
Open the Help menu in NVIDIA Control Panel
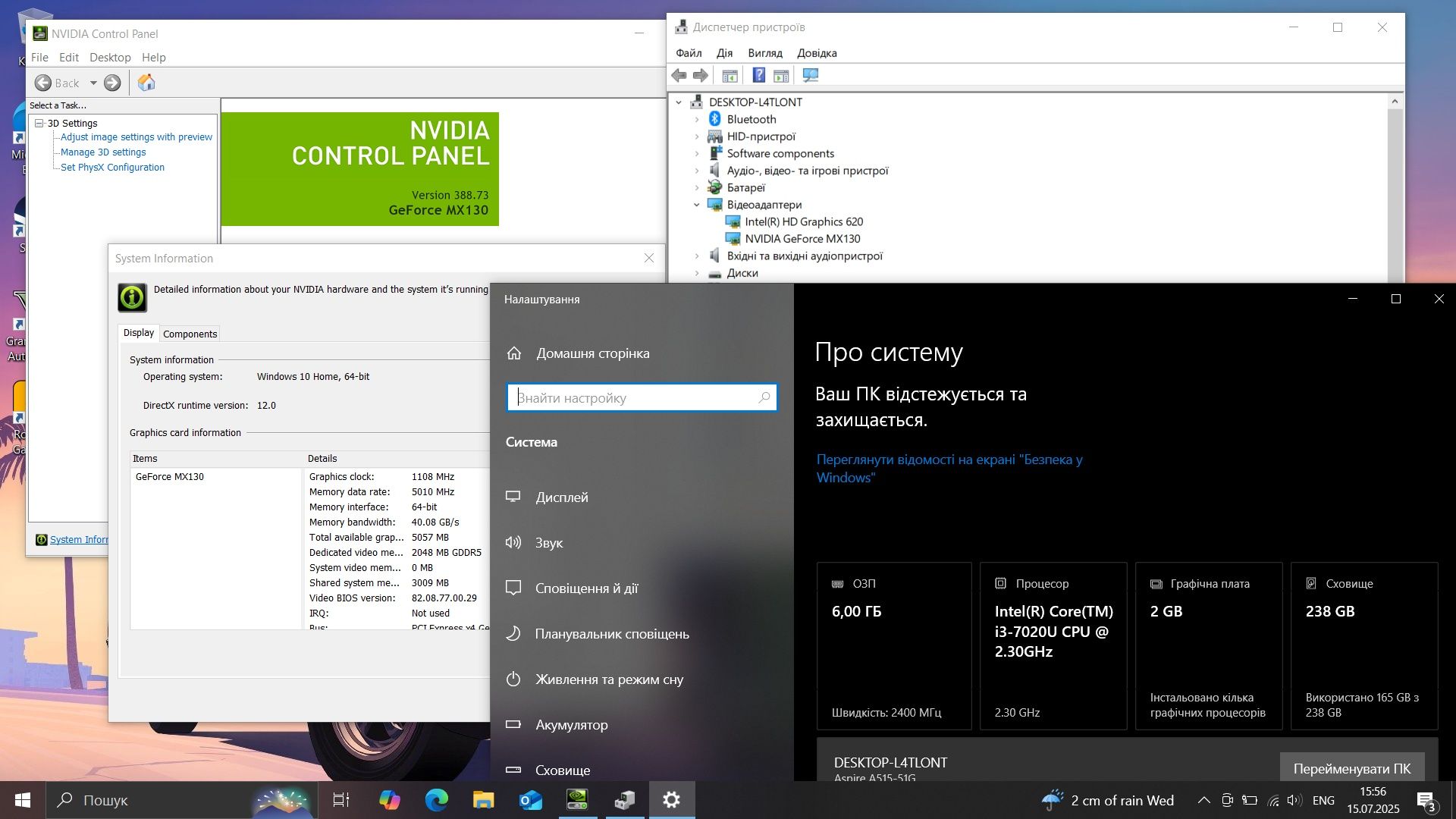tap(153, 57)
